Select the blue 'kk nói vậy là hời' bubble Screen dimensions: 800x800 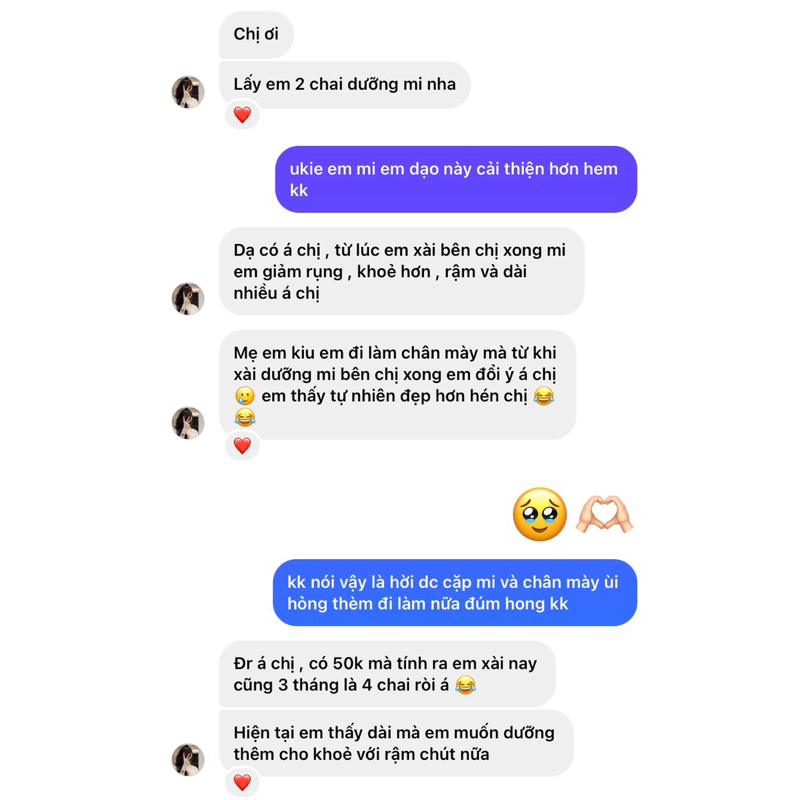(x=455, y=593)
